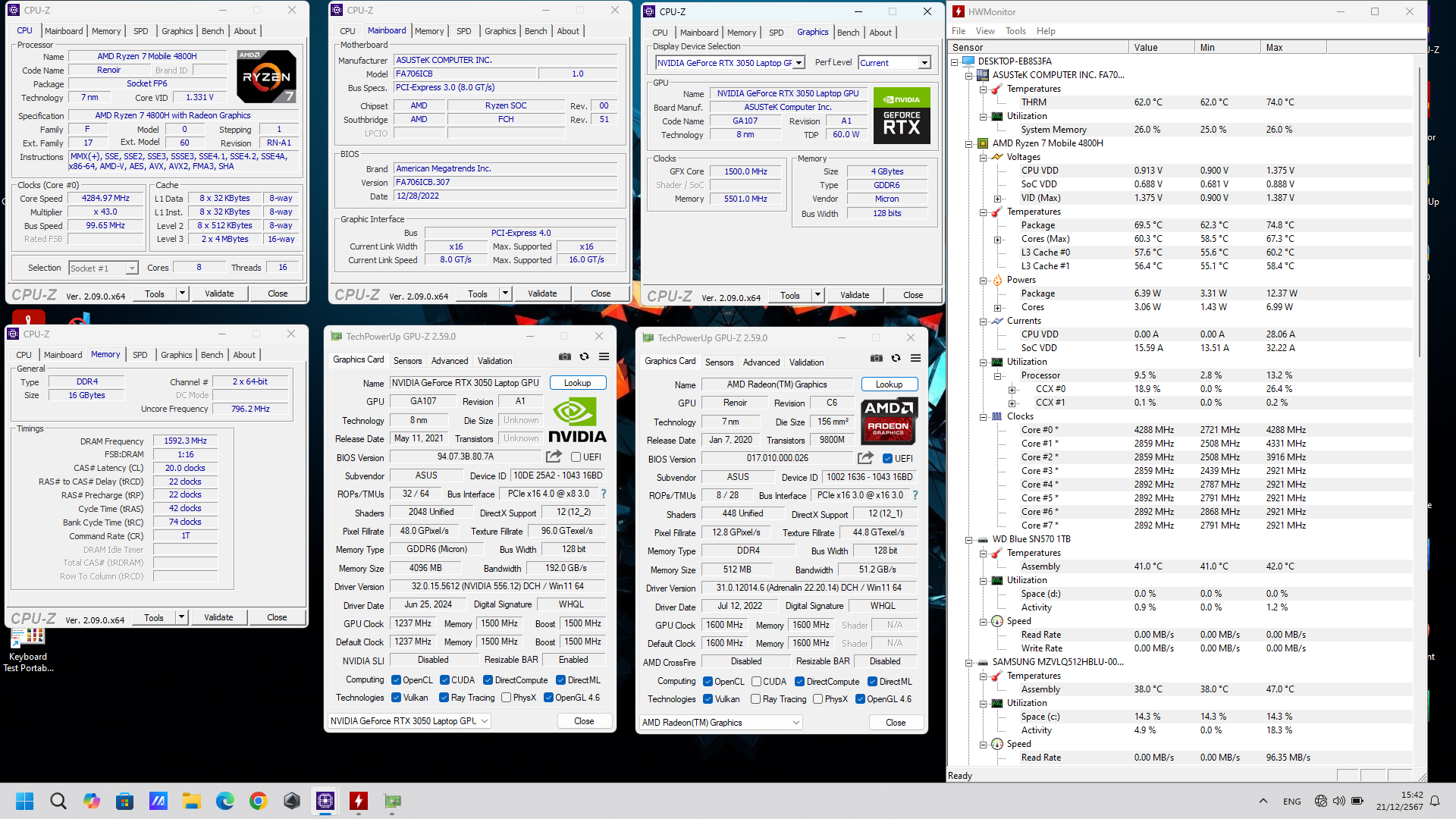Toggle OpenGL 4.6 checkbox in AMD Radeon GPU-Z
The width and height of the screenshot is (1456, 819).
860,699
